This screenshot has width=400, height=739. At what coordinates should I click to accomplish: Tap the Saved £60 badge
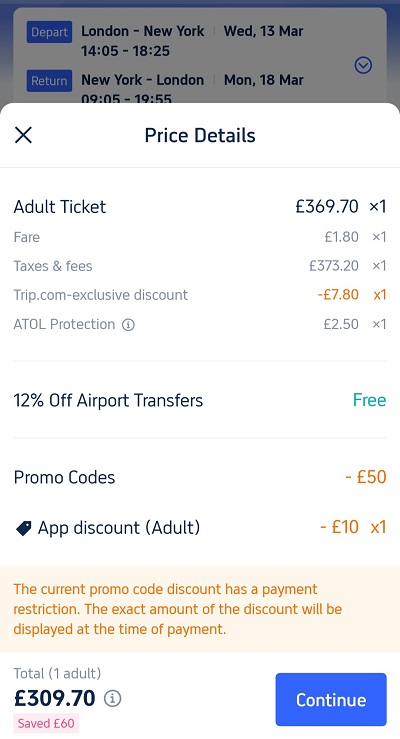[x=46, y=723]
